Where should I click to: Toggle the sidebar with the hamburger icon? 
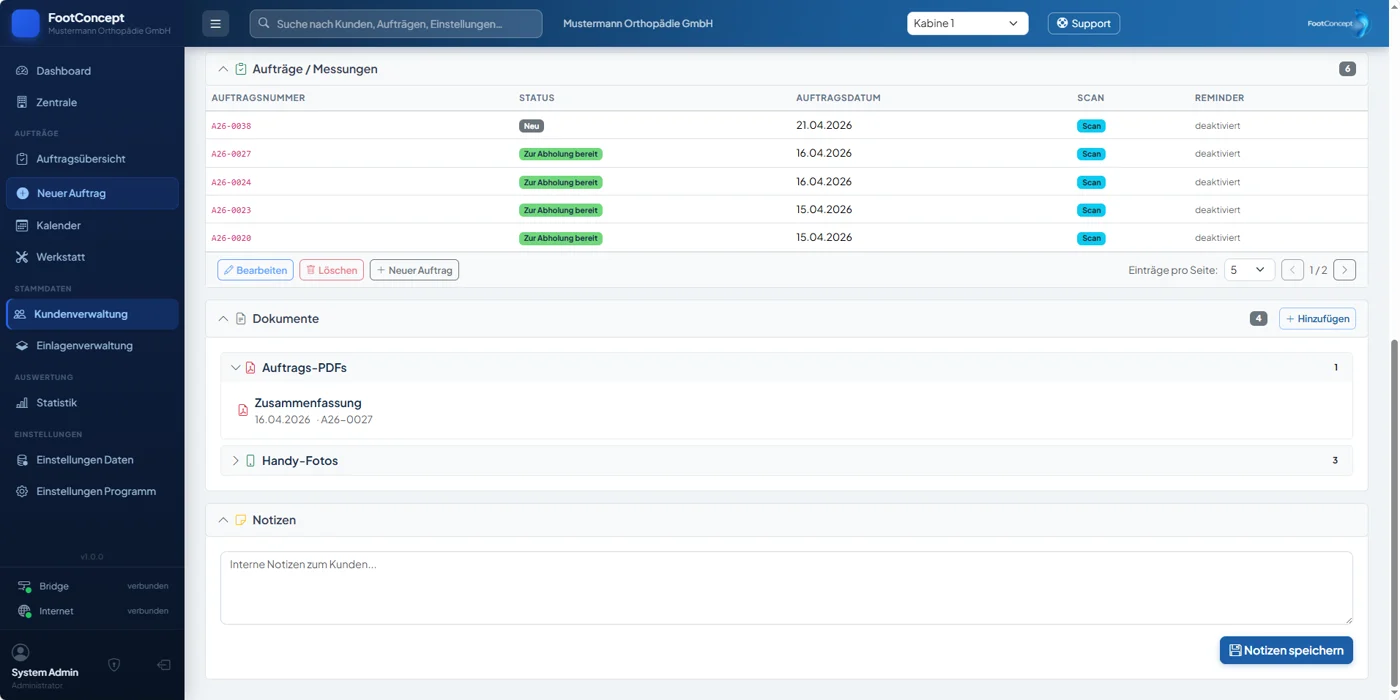(x=215, y=23)
